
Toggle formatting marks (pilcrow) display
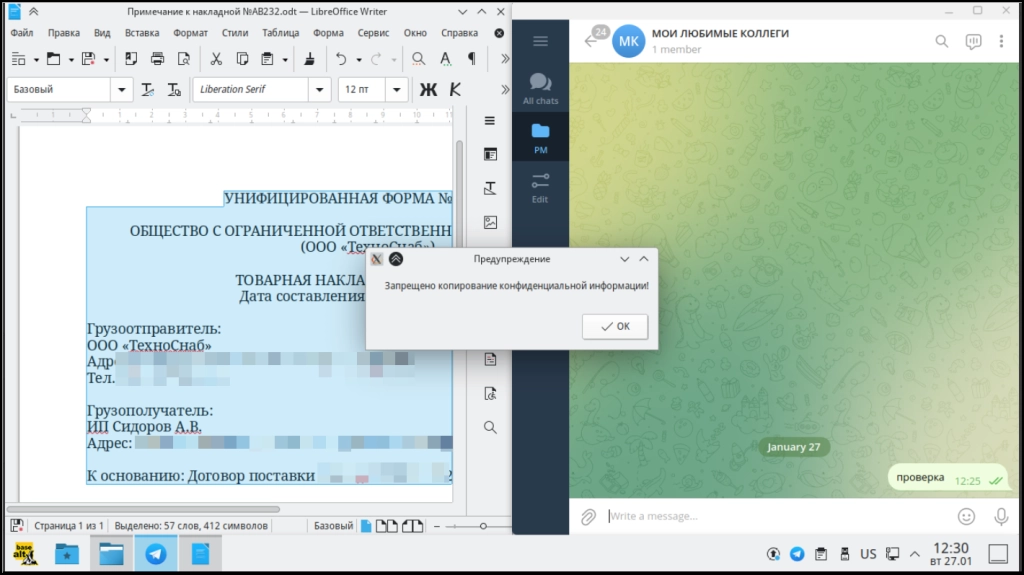[x=471, y=59]
